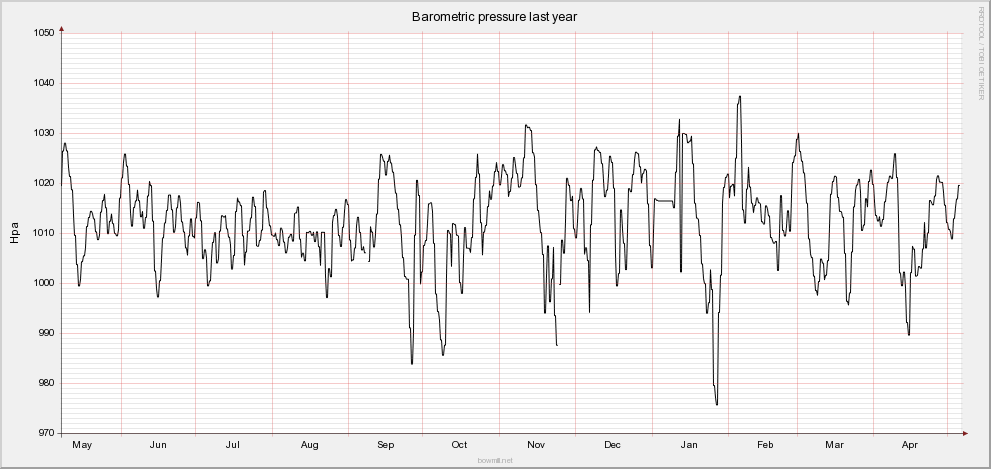Viewport: 991px width, 469px height.
Task: Click the May month label
Action: 82,444
